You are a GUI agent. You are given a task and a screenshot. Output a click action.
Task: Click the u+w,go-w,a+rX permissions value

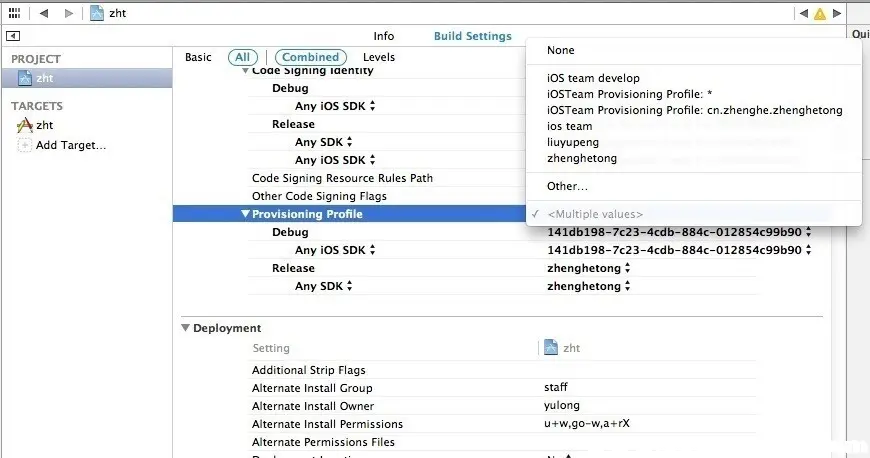click(x=586, y=424)
